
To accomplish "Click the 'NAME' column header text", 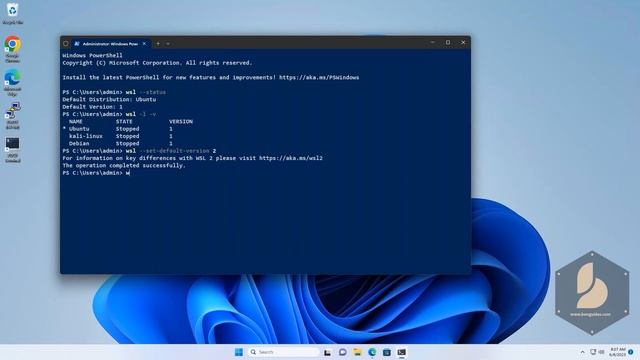I will click(x=76, y=121).
